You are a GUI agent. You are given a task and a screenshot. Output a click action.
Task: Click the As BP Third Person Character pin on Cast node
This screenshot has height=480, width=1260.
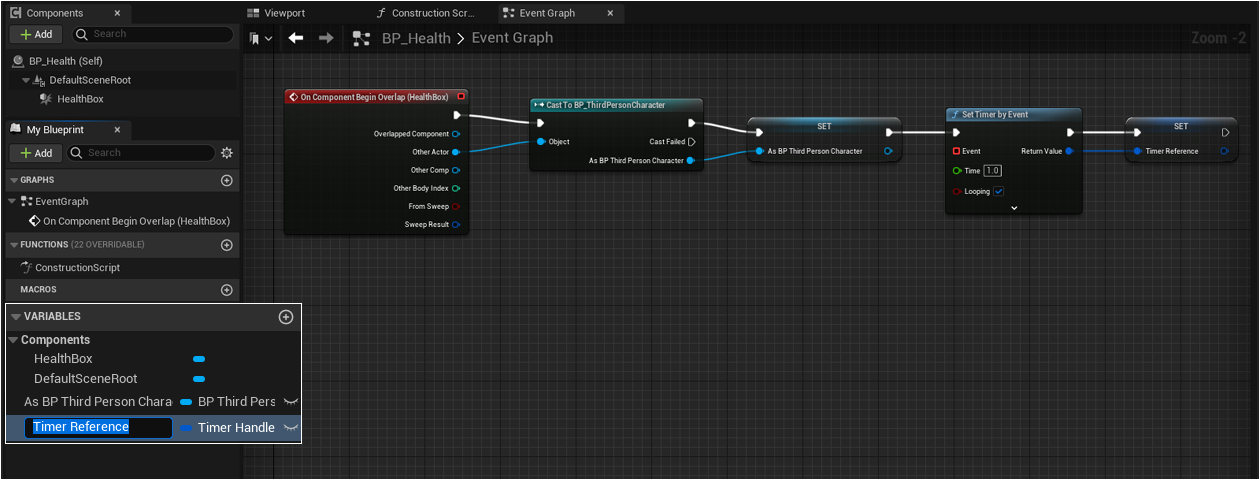692,160
